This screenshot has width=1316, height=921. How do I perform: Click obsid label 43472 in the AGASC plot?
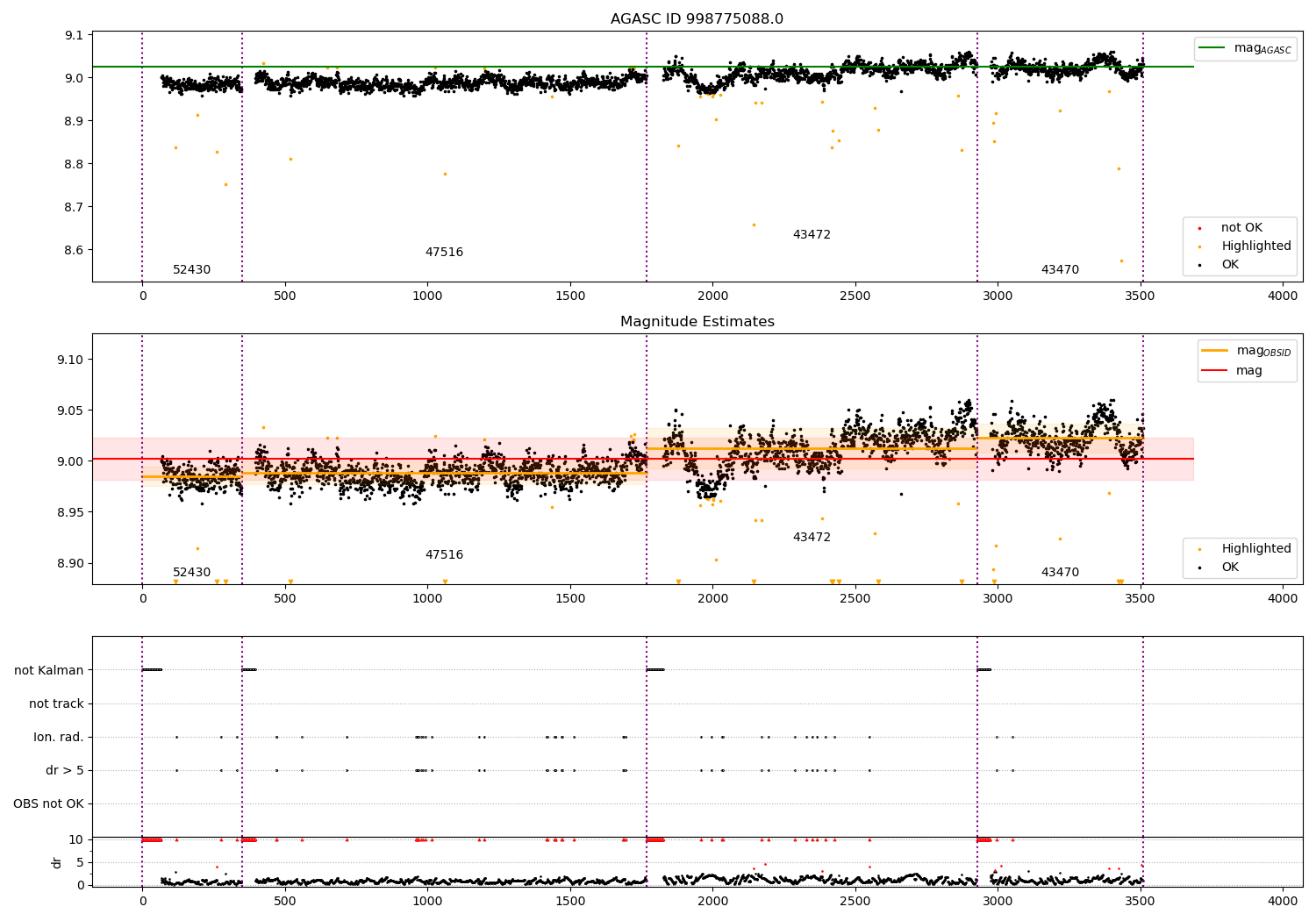click(x=812, y=235)
